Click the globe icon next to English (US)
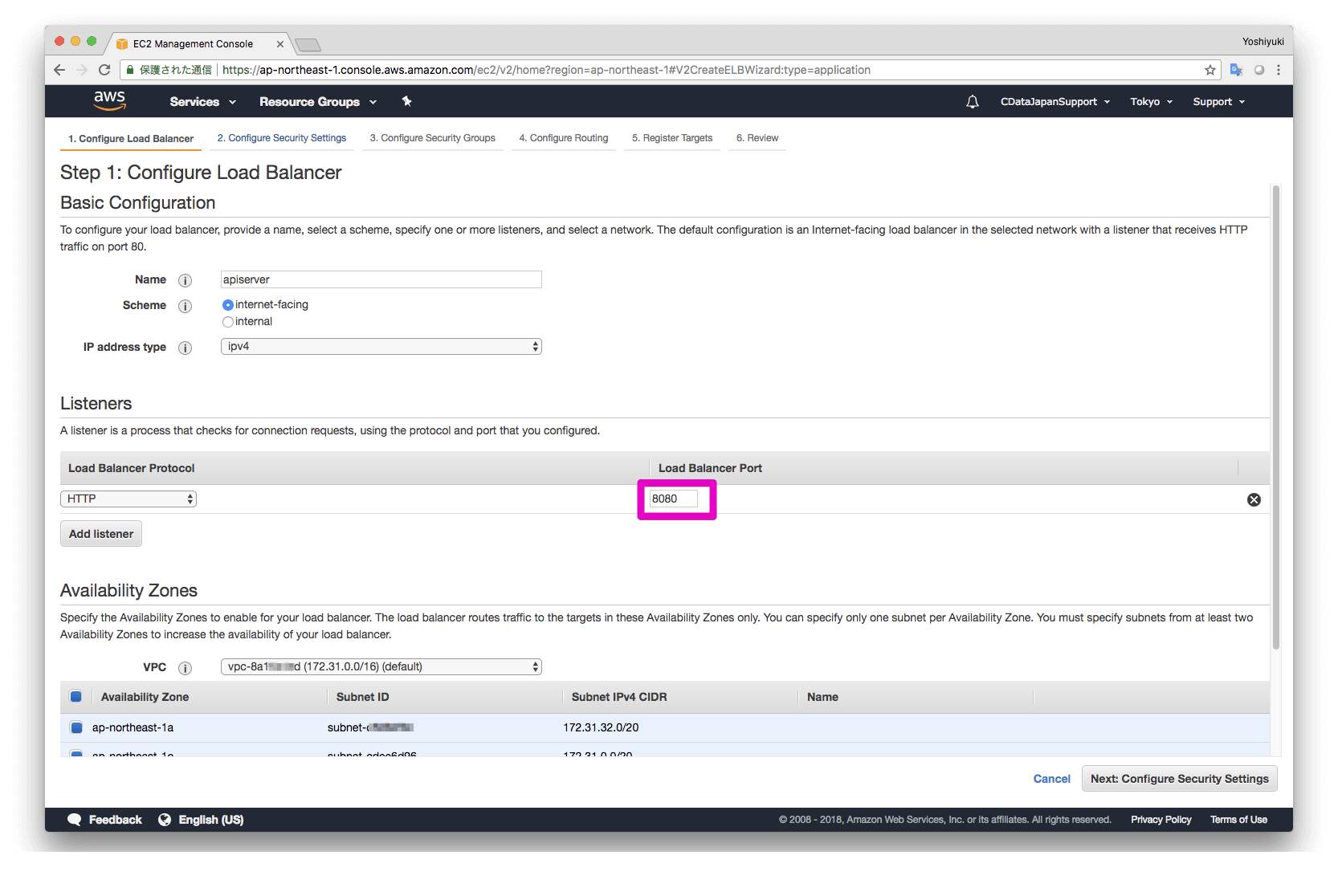The width and height of the screenshot is (1338, 896). point(165,819)
